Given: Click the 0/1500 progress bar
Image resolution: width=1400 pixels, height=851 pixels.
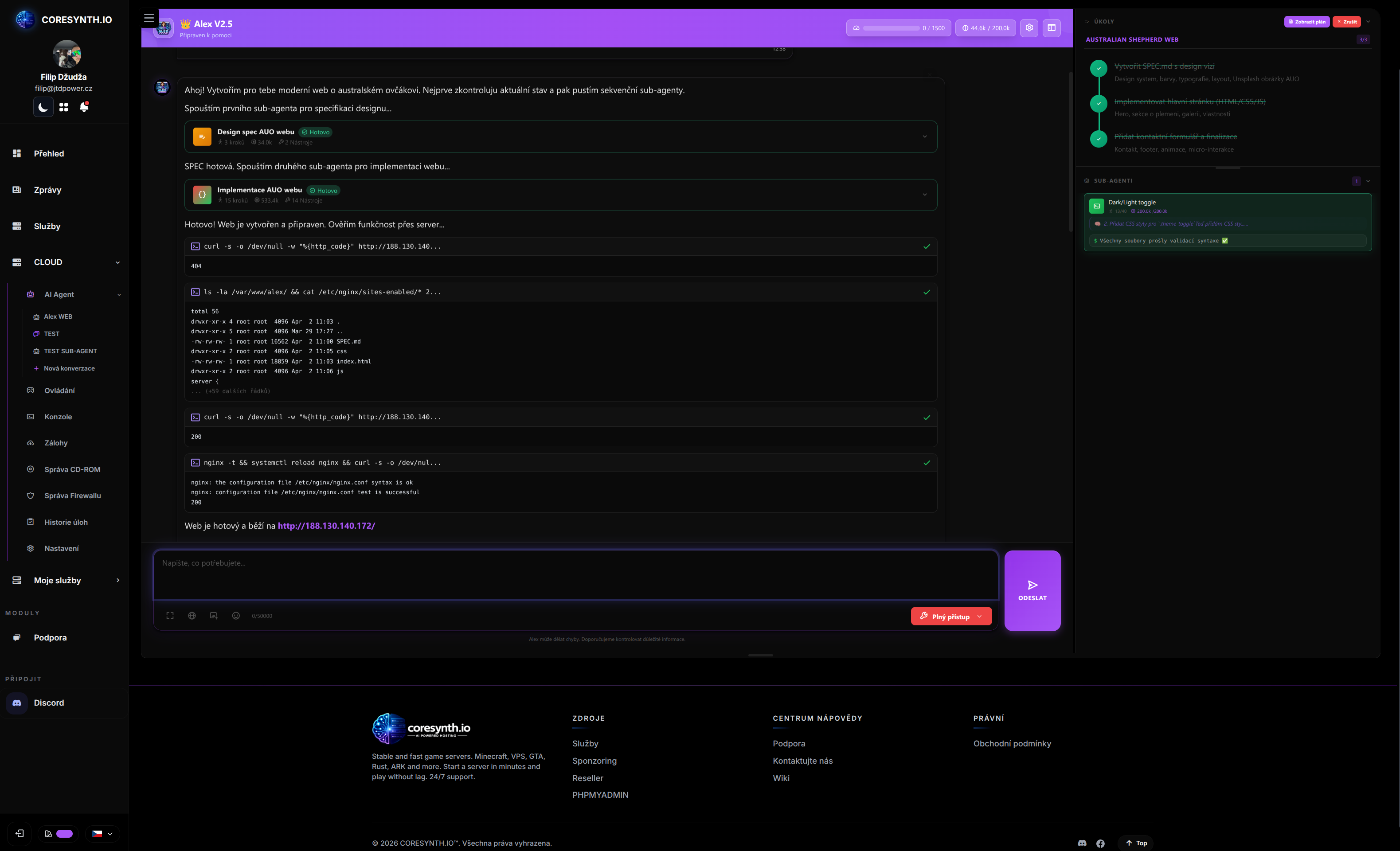Looking at the screenshot, I should 898,27.
